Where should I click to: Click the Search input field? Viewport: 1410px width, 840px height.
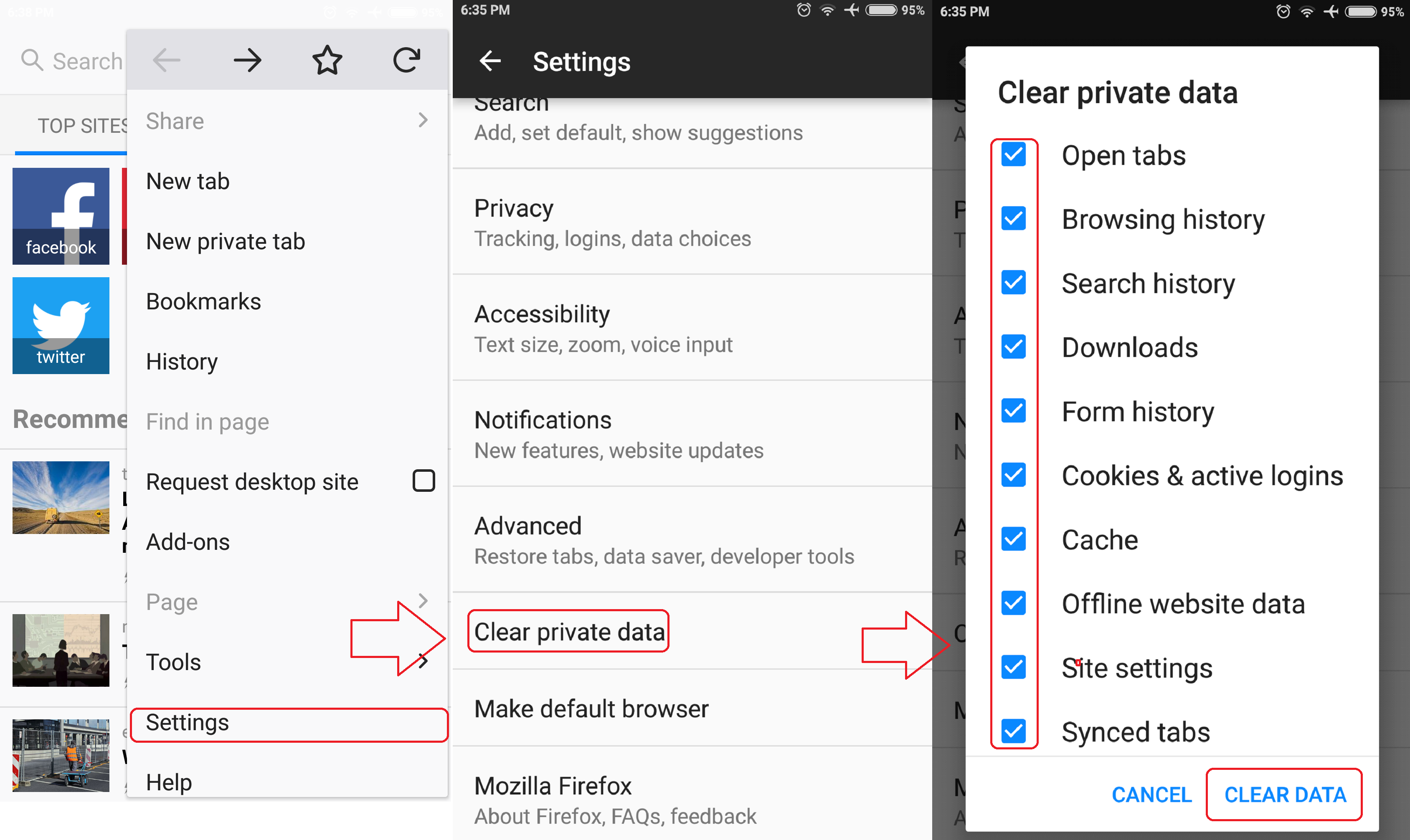(x=65, y=55)
